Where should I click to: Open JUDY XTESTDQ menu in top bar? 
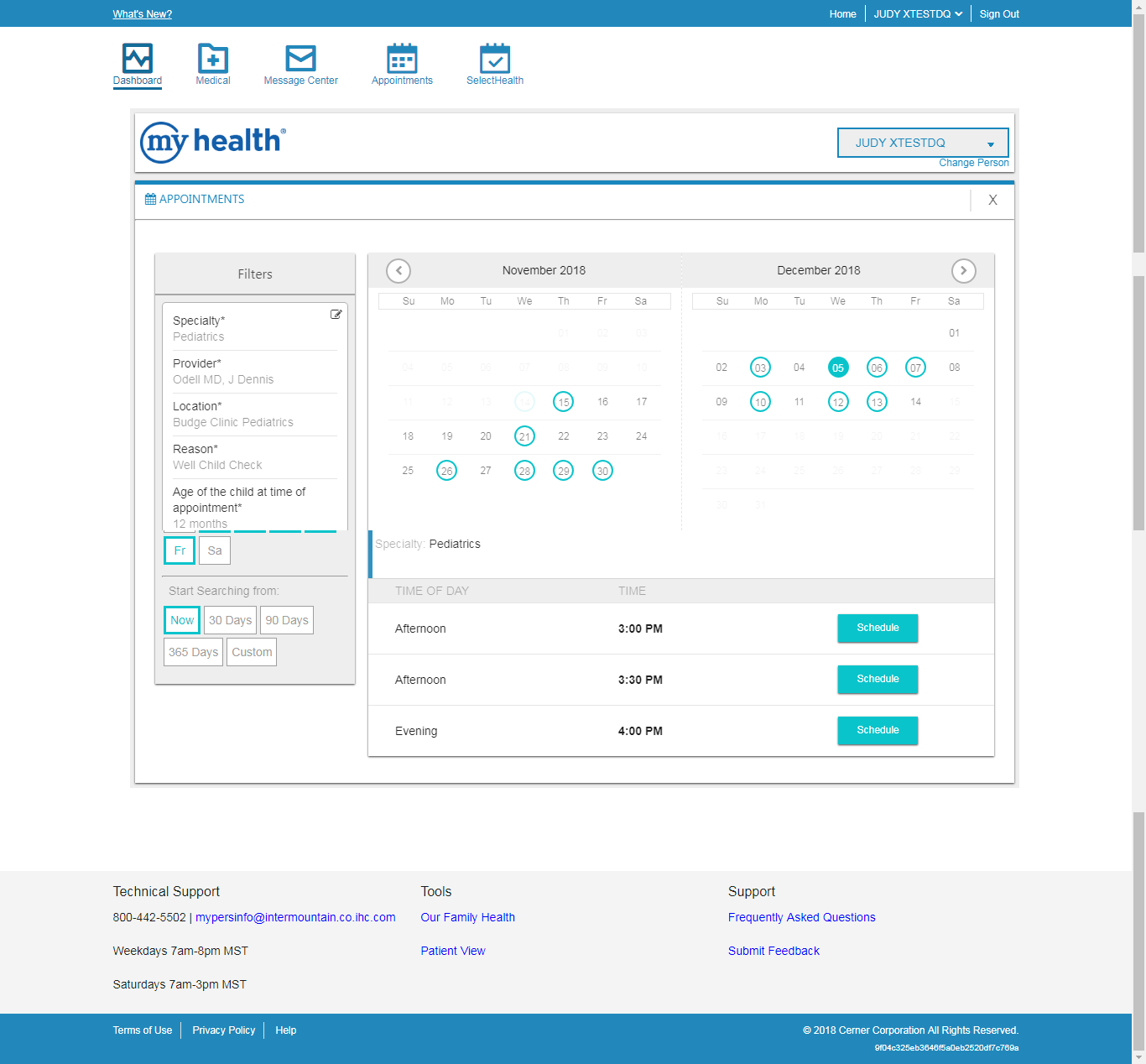pos(918,14)
